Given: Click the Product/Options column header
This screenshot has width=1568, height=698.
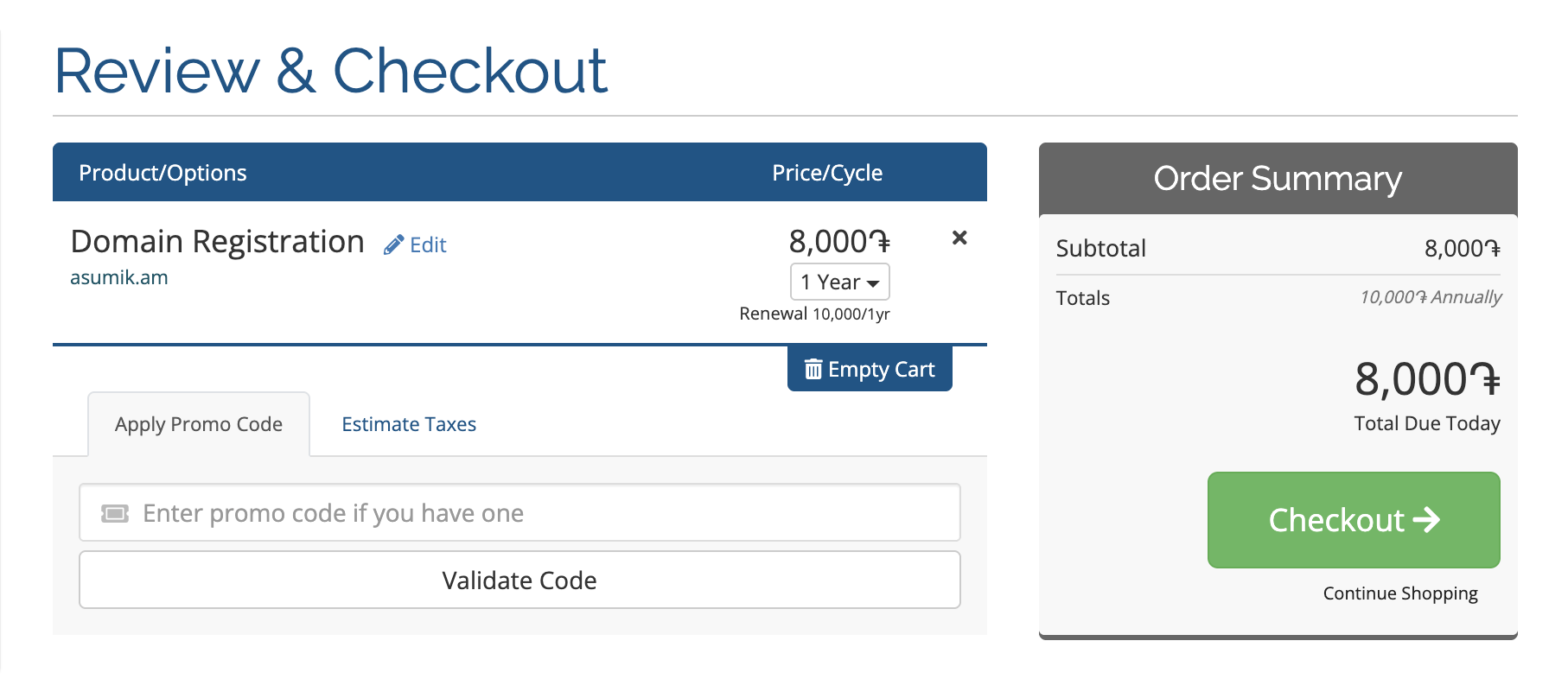Looking at the screenshot, I should (x=163, y=173).
